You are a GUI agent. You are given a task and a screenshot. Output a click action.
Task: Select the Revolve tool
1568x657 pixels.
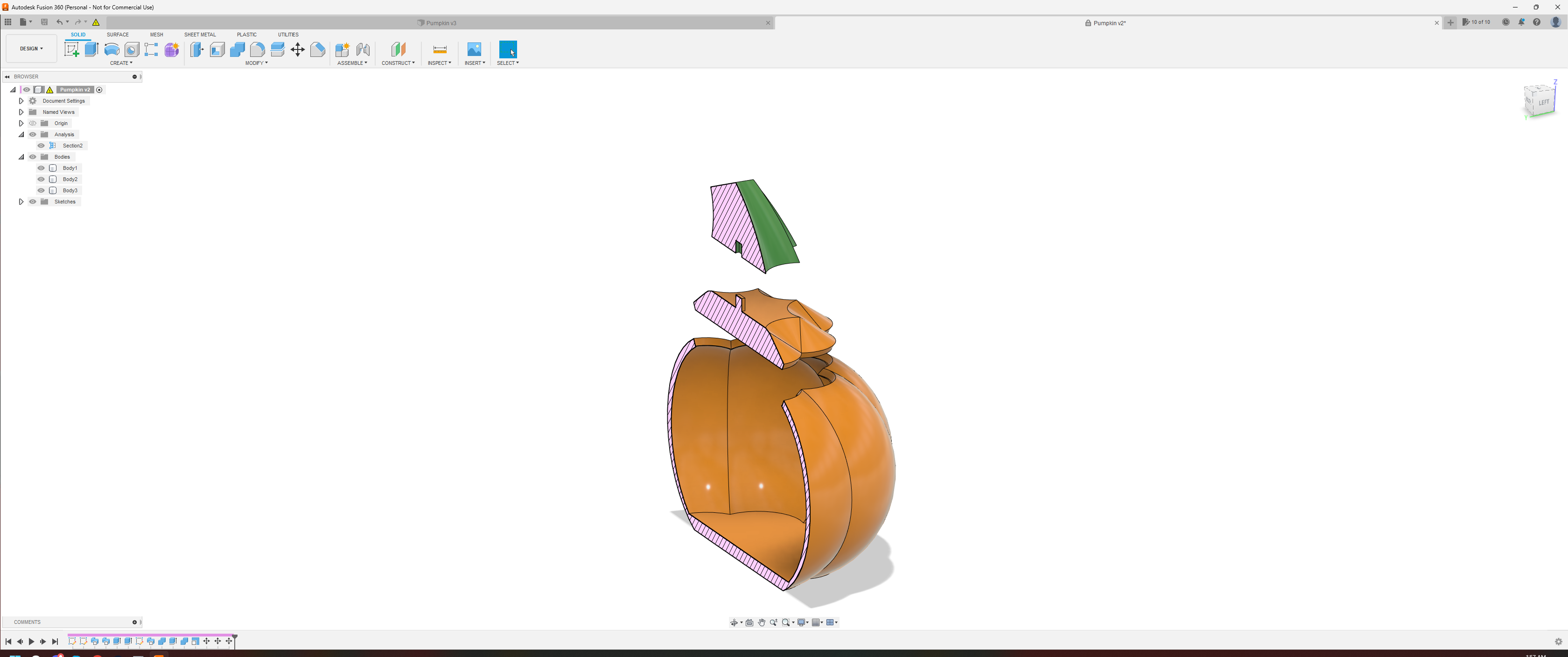[x=112, y=49]
